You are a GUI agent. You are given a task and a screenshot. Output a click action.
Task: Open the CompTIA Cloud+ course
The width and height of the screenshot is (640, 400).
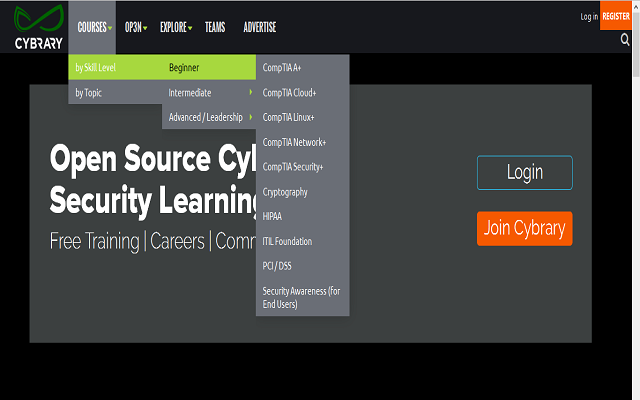tap(302, 93)
